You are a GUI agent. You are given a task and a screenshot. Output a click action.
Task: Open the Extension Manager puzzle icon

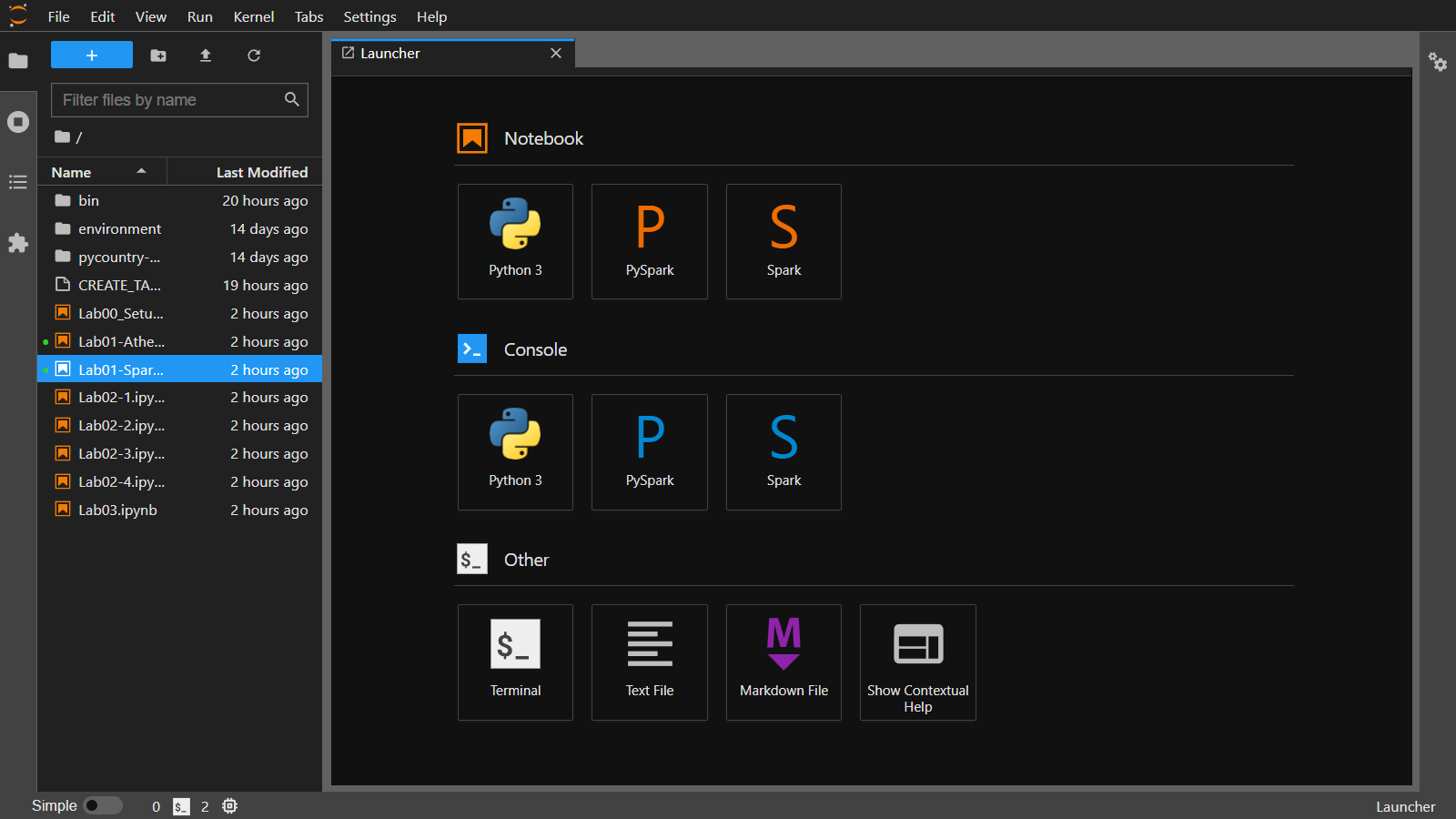click(18, 243)
